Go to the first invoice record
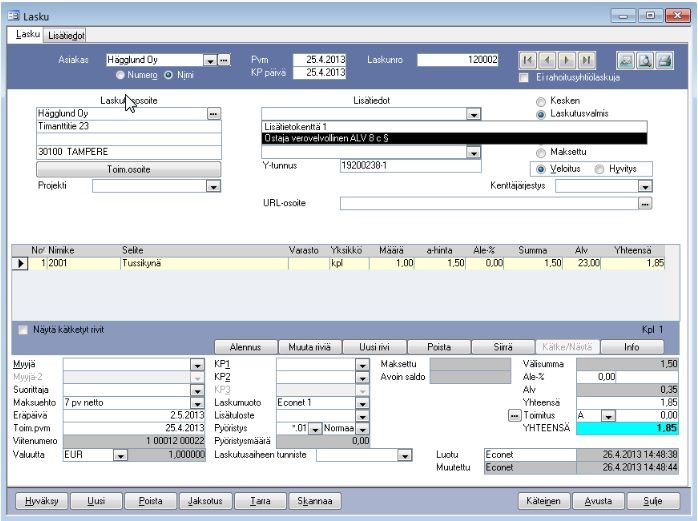The width and height of the screenshot is (698, 521). click(x=528, y=60)
